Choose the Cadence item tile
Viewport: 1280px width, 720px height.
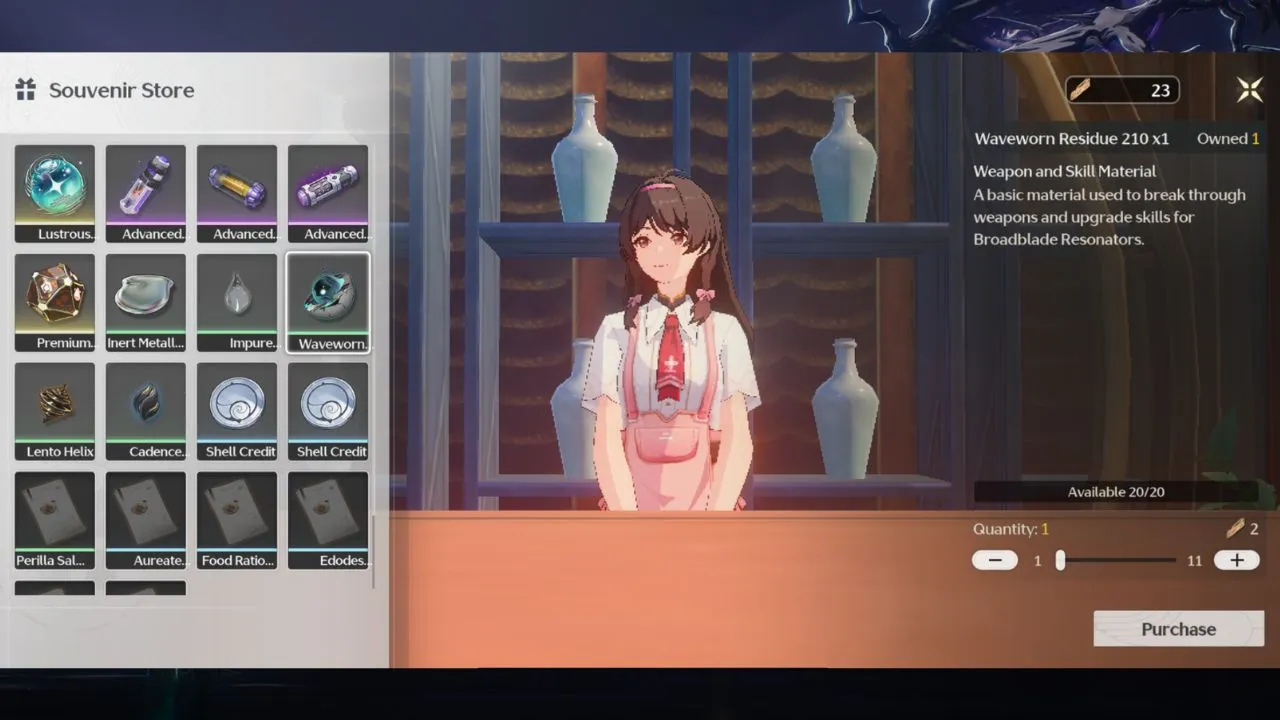tap(146, 411)
